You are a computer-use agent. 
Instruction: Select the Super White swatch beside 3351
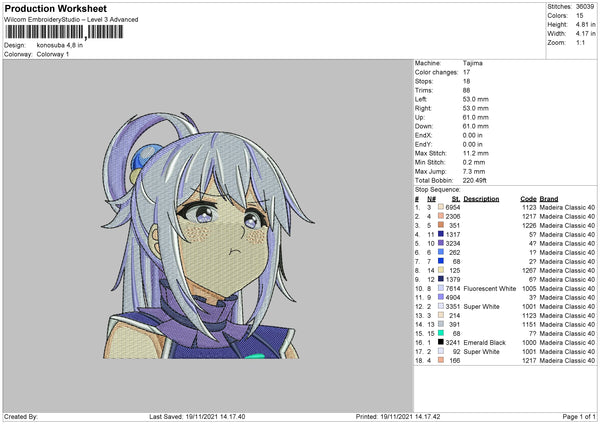pyautogui.click(x=441, y=306)
